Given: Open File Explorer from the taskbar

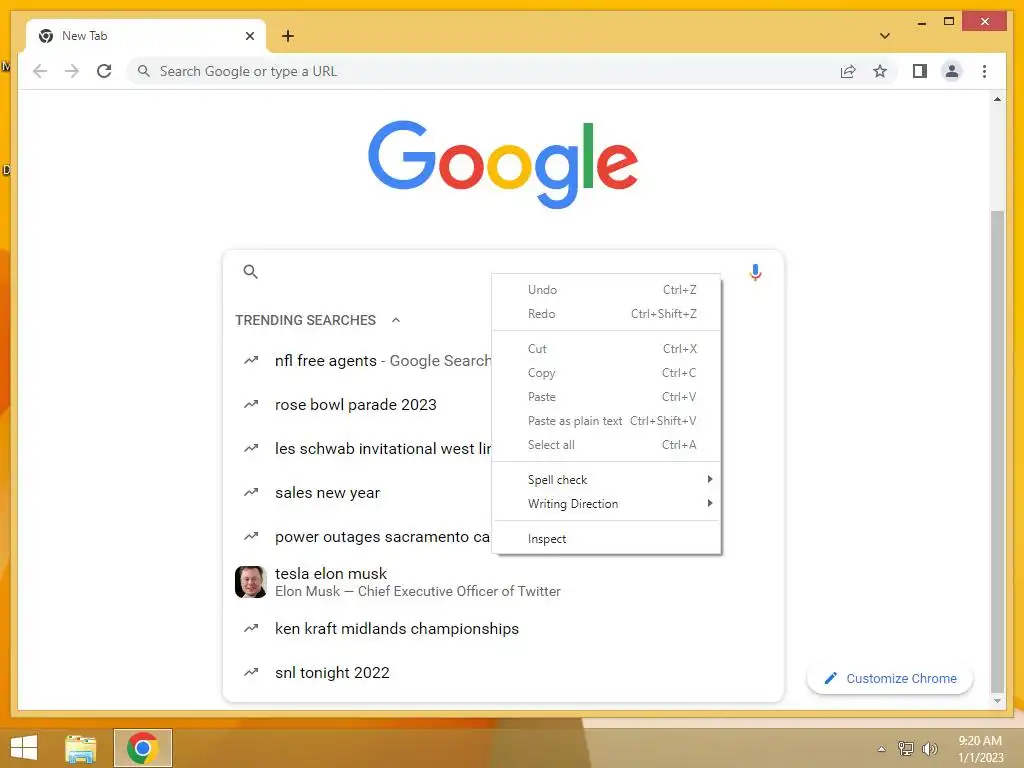Looking at the screenshot, I should [x=80, y=748].
